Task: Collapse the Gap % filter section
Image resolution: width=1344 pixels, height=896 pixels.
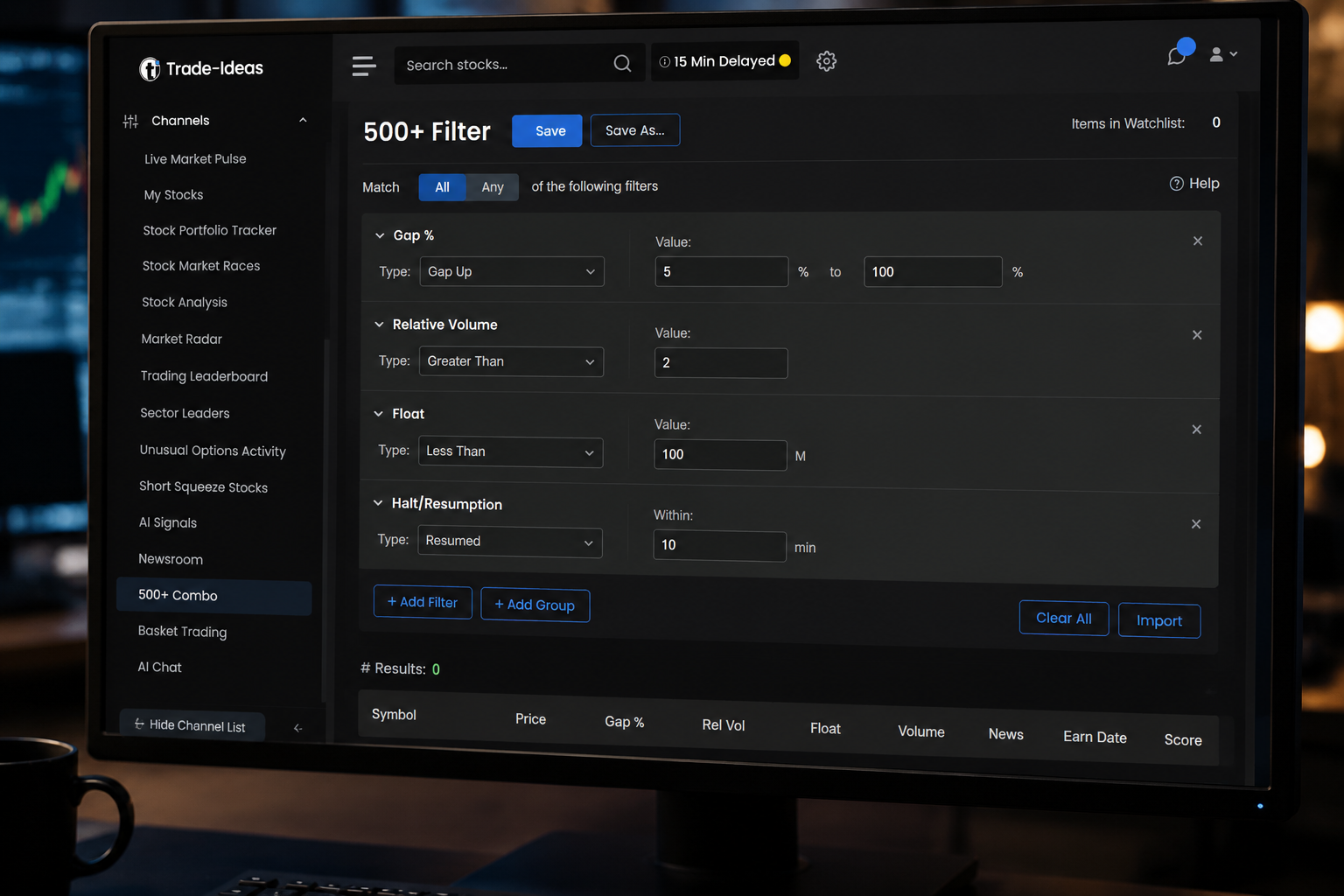Action: tap(380, 235)
